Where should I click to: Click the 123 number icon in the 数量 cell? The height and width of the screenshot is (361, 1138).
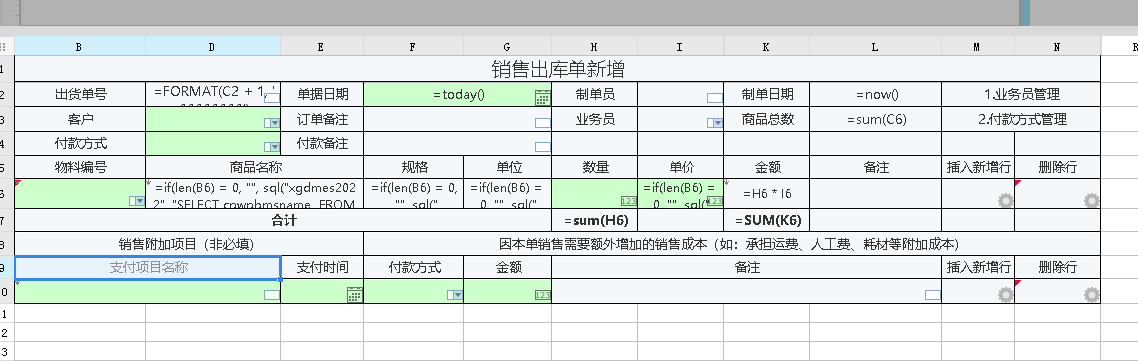(x=629, y=201)
